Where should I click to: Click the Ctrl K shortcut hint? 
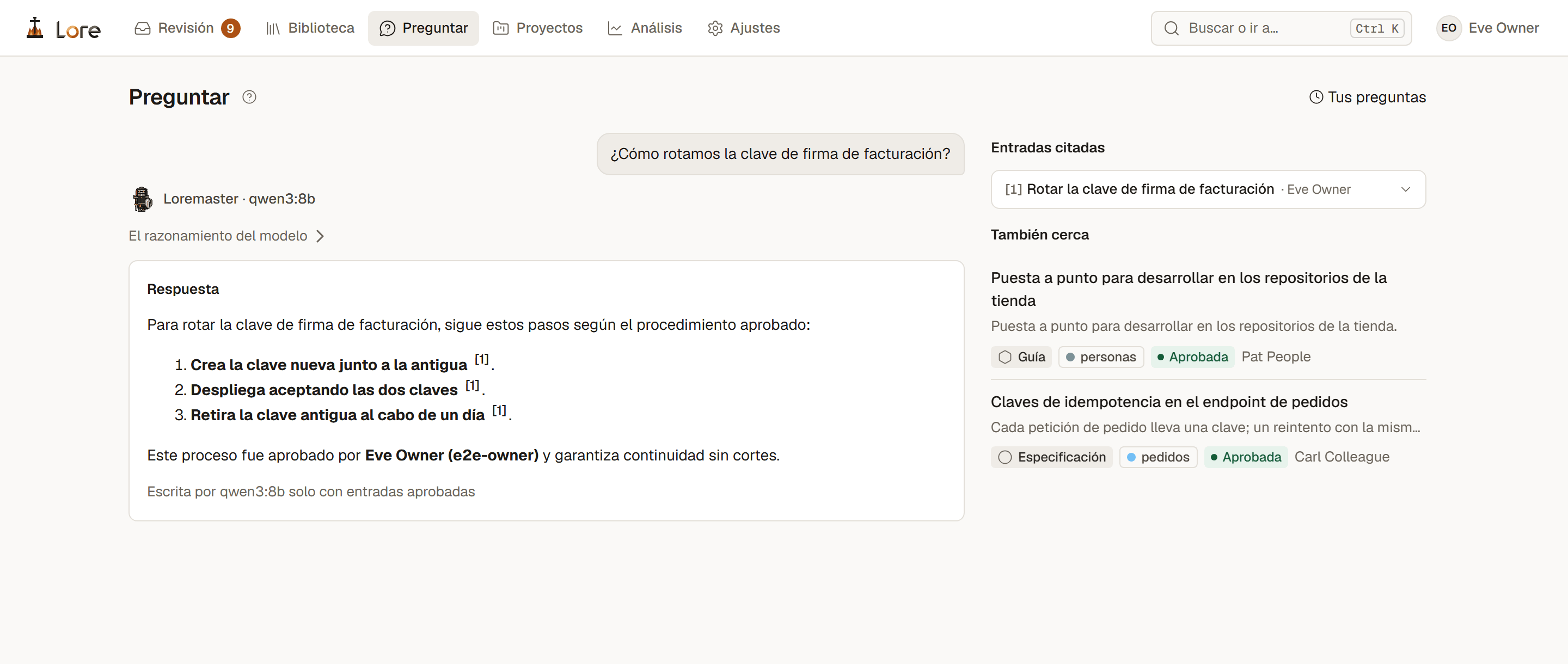click(x=1376, y=28)
